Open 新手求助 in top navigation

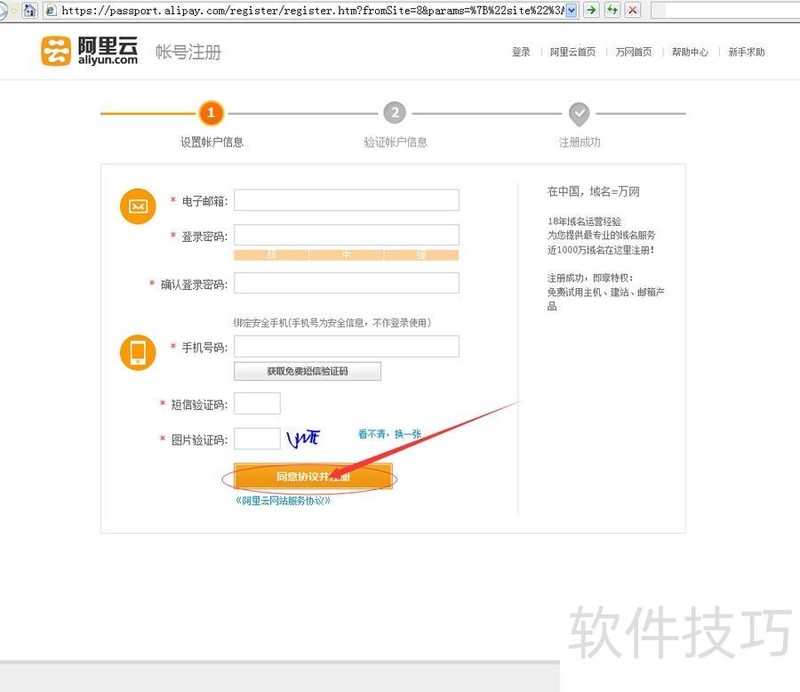746,52
